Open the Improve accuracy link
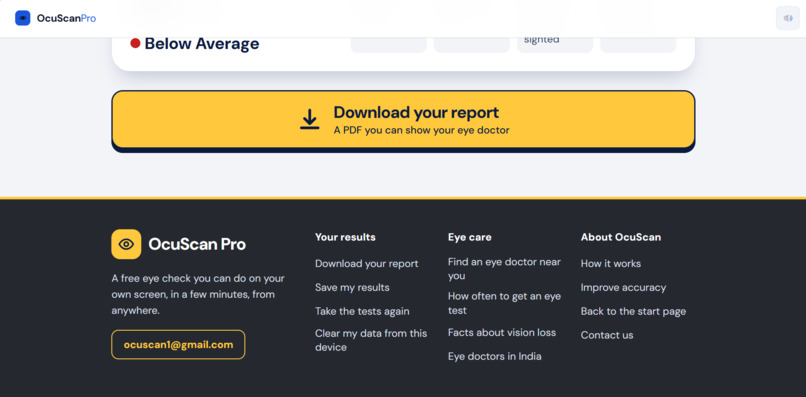 pyautogui.click(x=623, y=287)
